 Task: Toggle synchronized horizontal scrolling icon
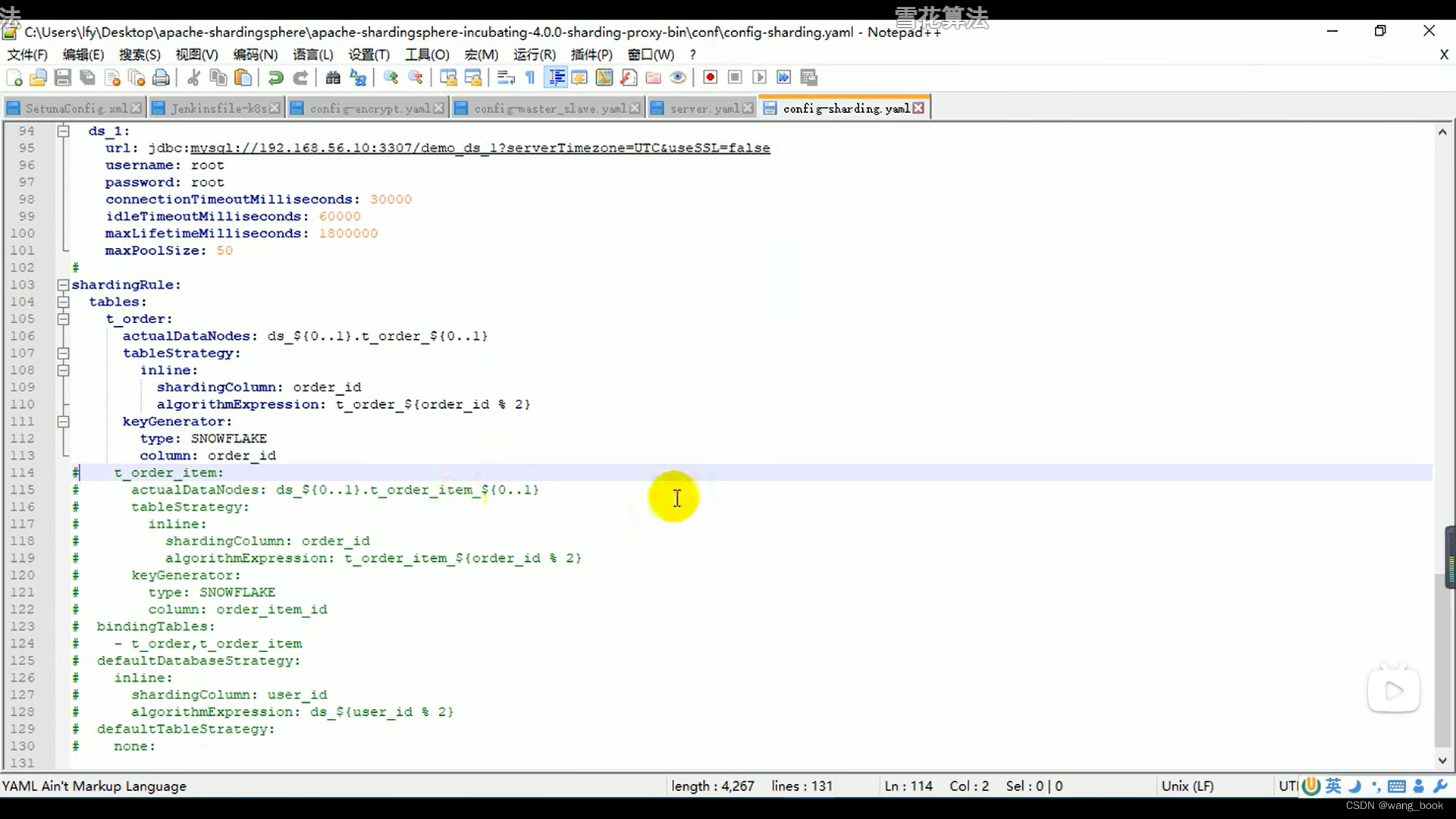(473, 77)
